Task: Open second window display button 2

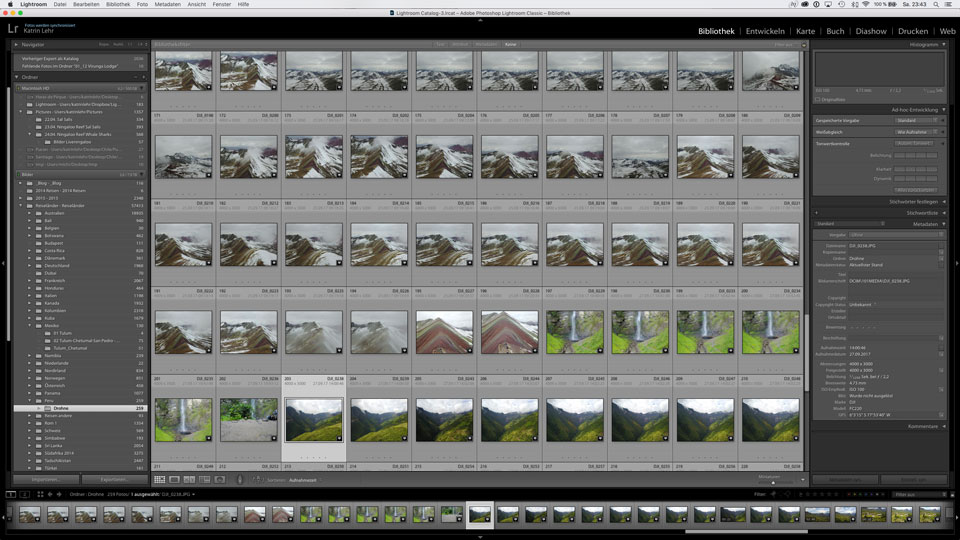Action: click(25, 494)
